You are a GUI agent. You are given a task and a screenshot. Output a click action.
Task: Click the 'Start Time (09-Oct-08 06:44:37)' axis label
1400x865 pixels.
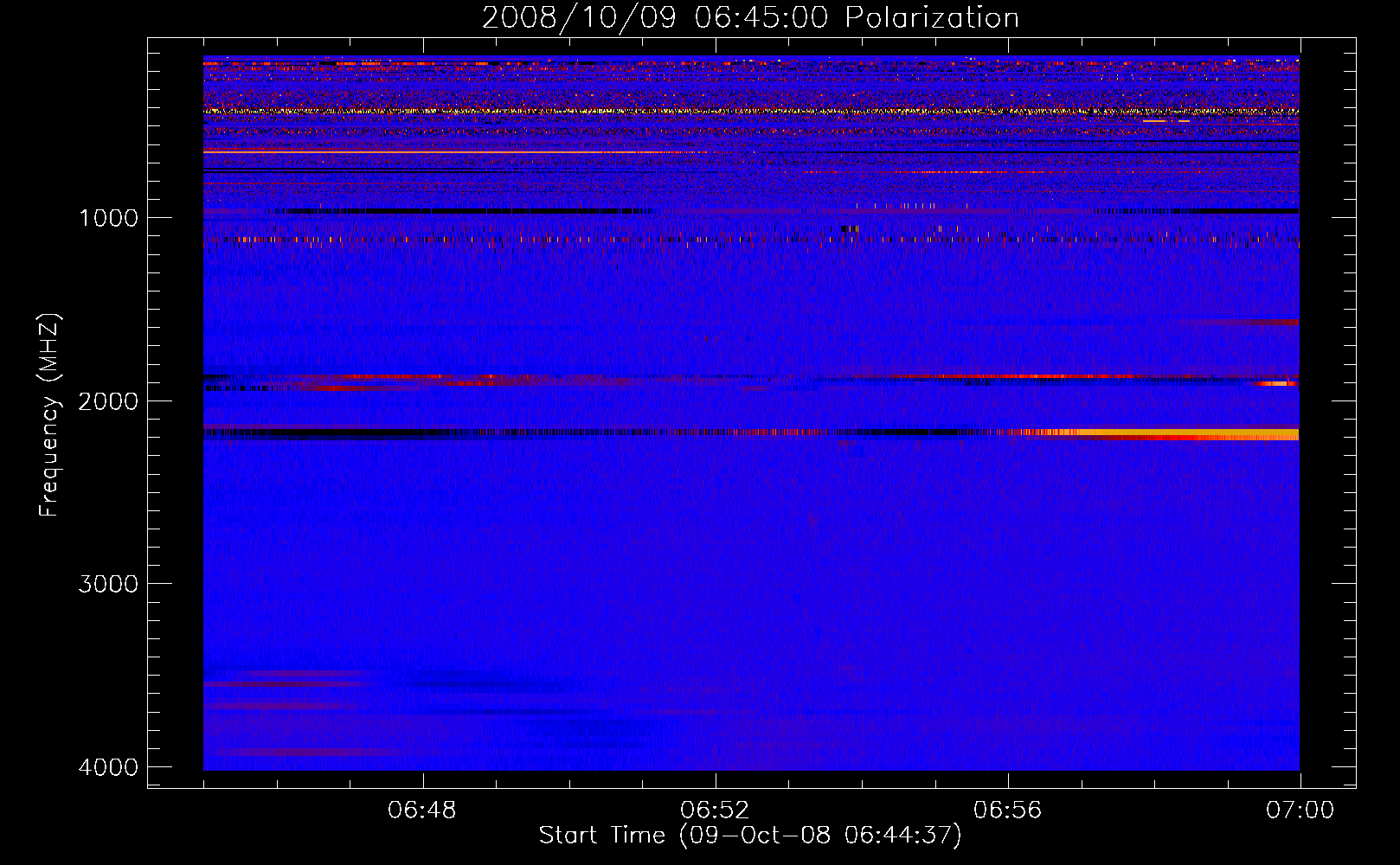point(750,835)
